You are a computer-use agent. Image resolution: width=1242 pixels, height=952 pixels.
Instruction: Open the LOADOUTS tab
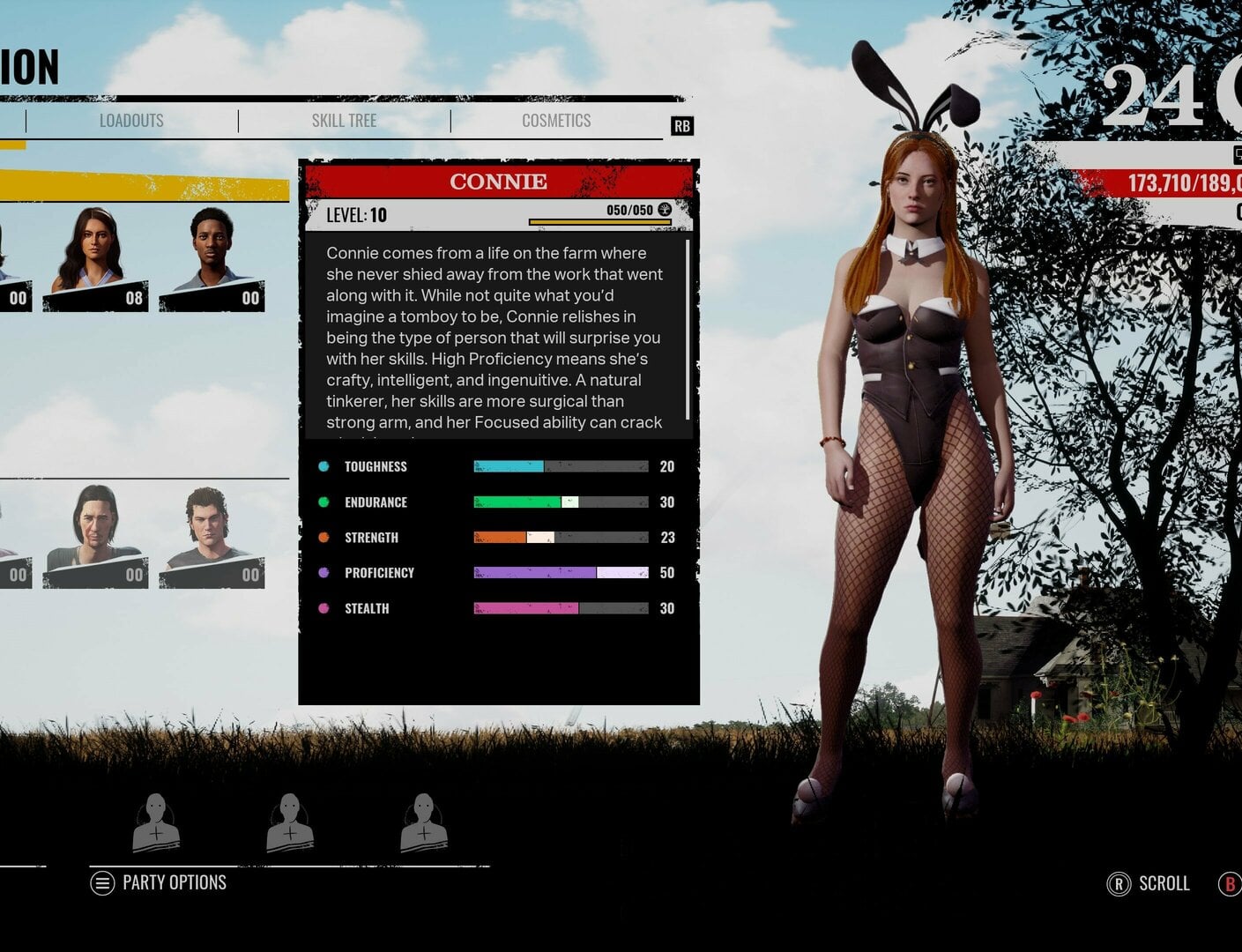click(x=131, y=121)
